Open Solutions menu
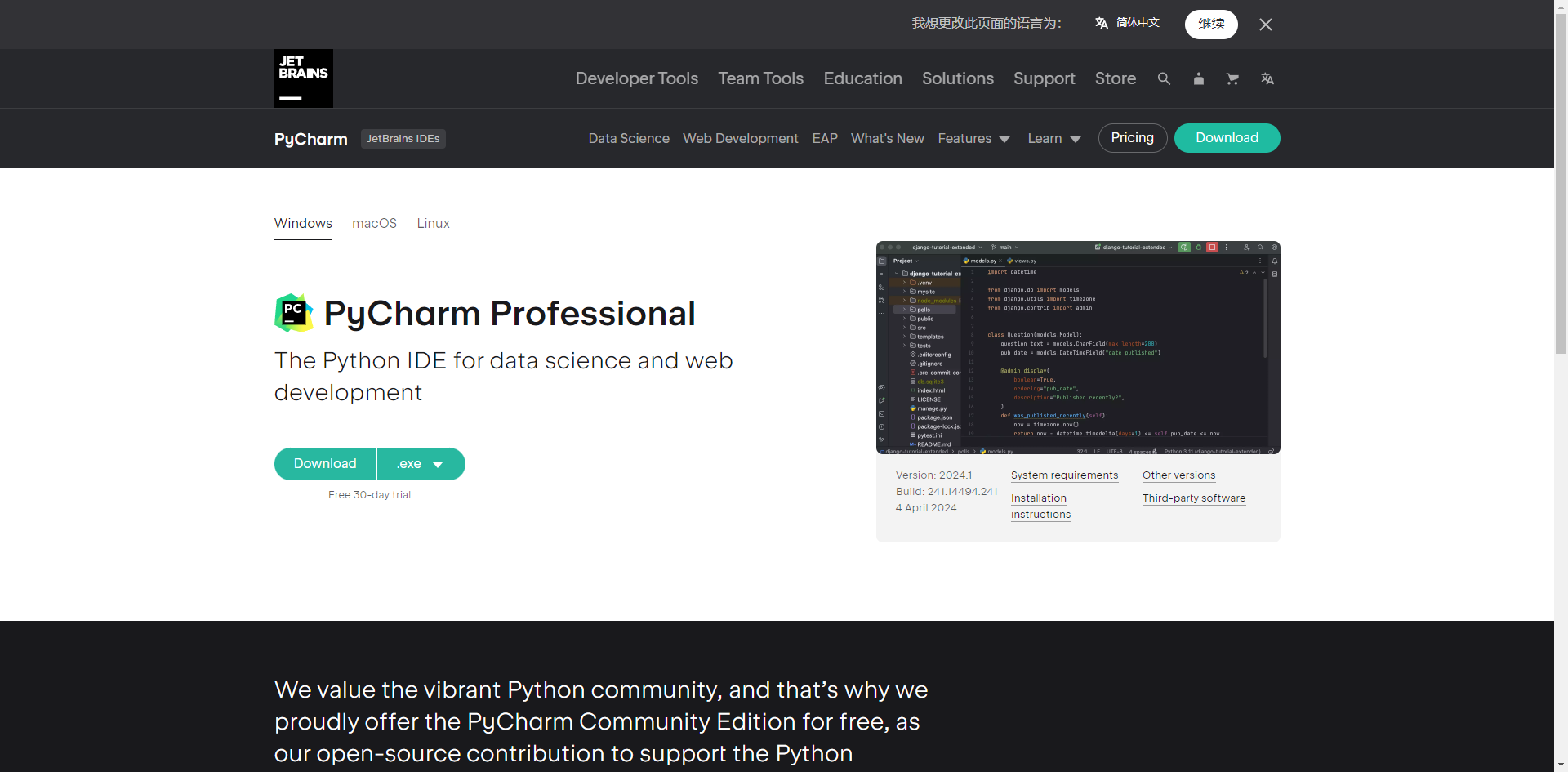 [x=958, y=78]
